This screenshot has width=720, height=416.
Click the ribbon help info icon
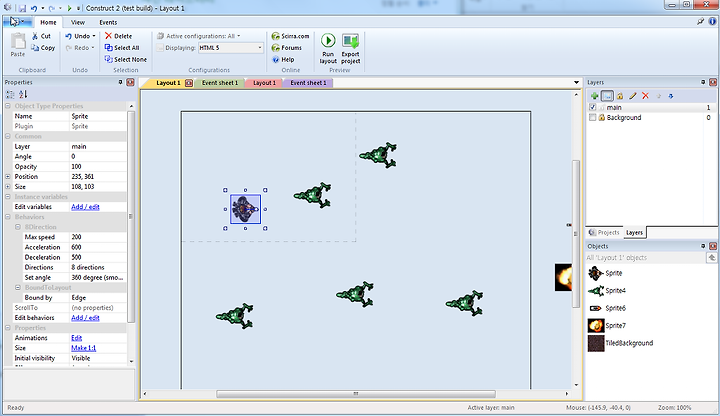tap(713, 21)
